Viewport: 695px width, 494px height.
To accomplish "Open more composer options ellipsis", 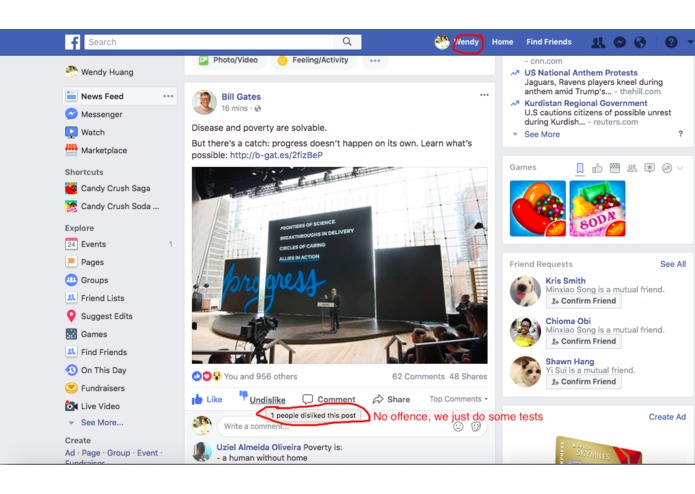I will point(375,61).
